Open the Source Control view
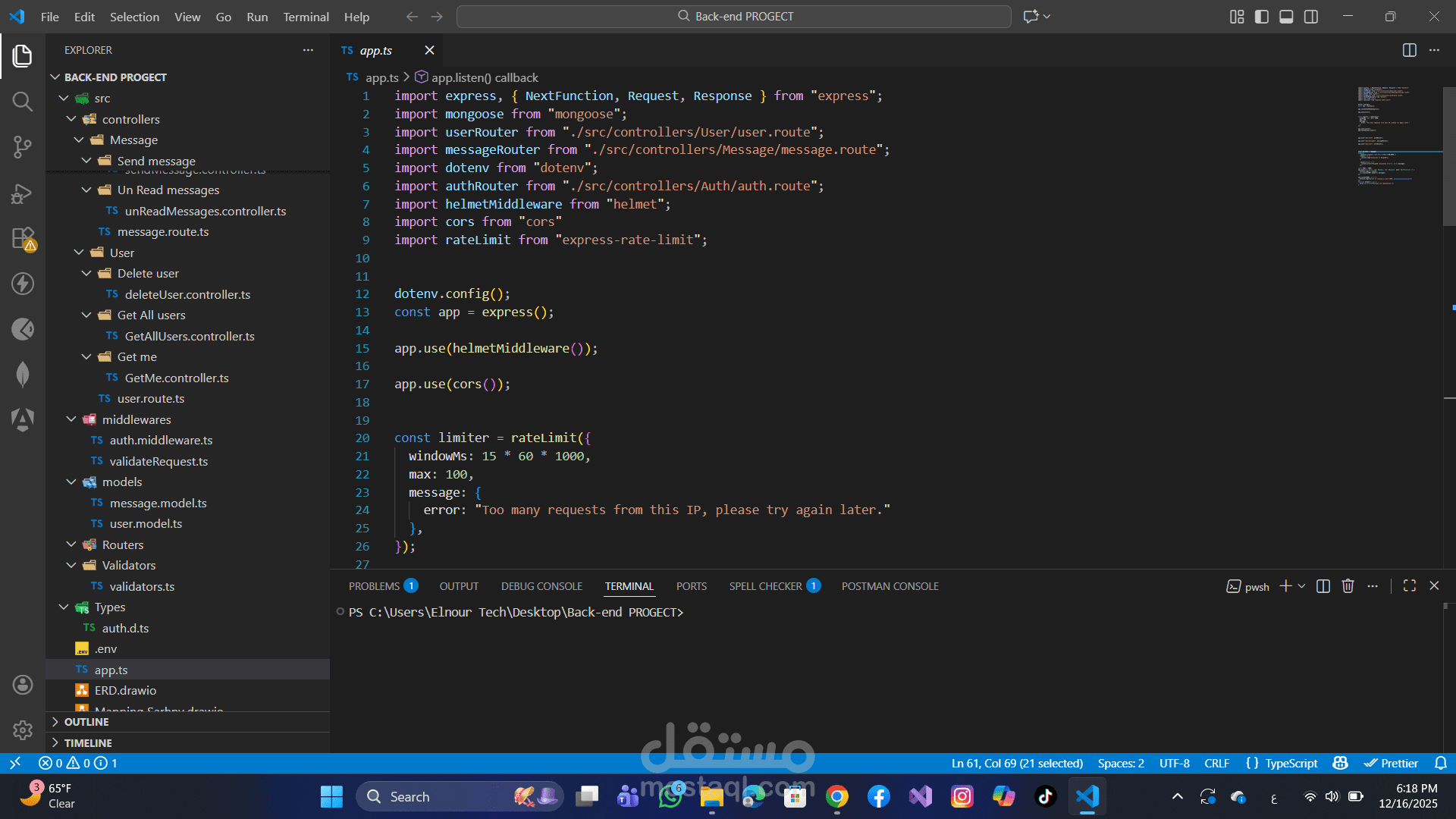 coord(23,147)
